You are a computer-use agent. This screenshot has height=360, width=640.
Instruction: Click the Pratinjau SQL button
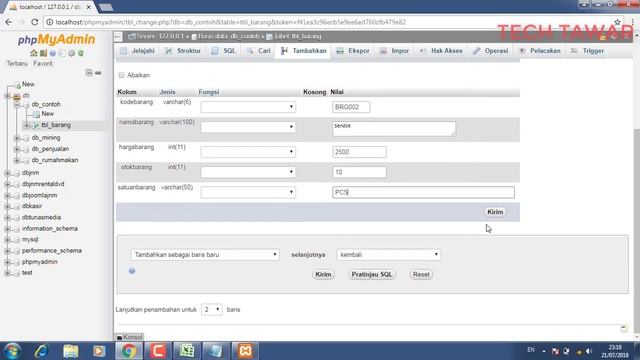(x=372, y=274)
